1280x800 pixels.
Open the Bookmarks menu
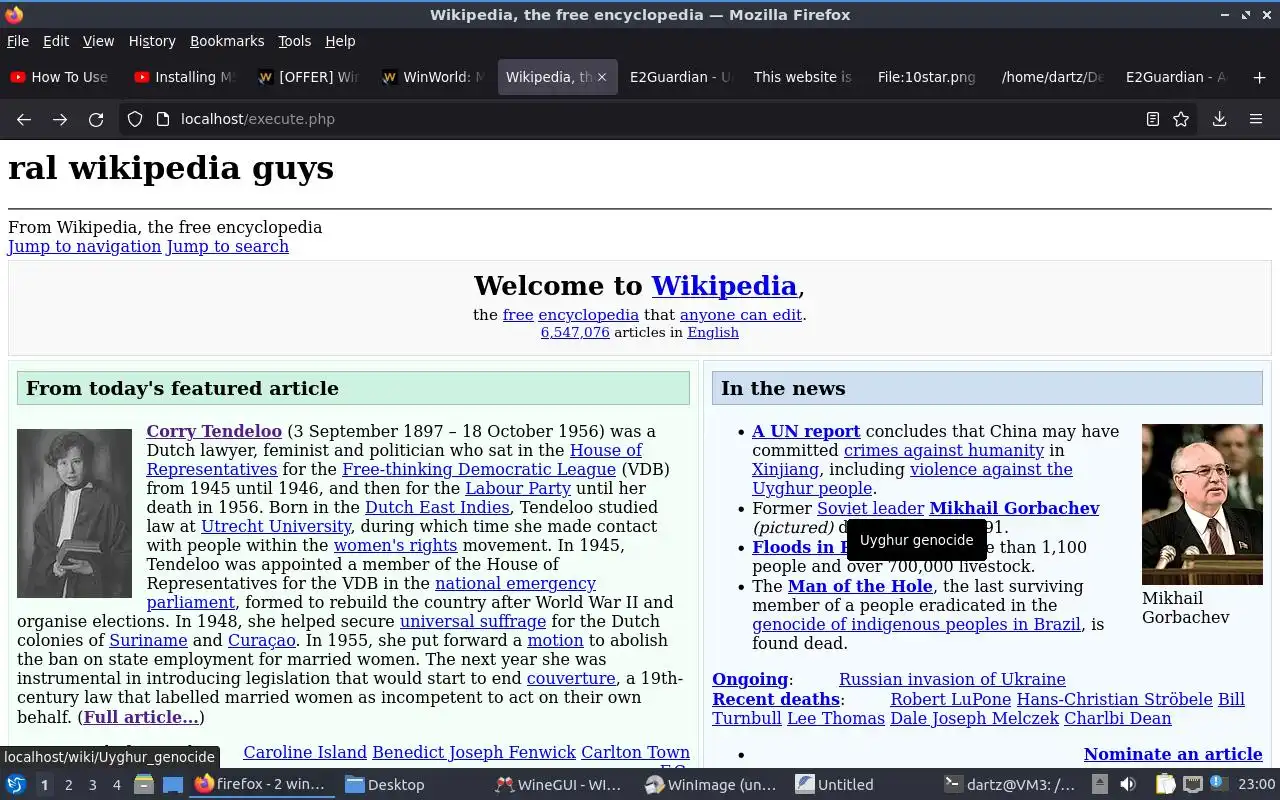pyautogui.click(x=227, y=41)
